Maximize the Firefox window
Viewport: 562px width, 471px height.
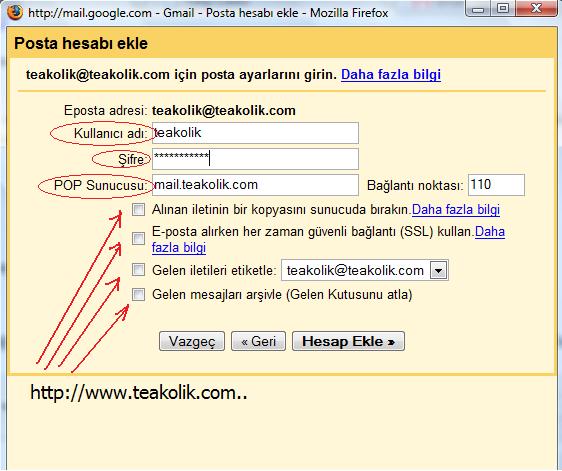click(503, 9)
